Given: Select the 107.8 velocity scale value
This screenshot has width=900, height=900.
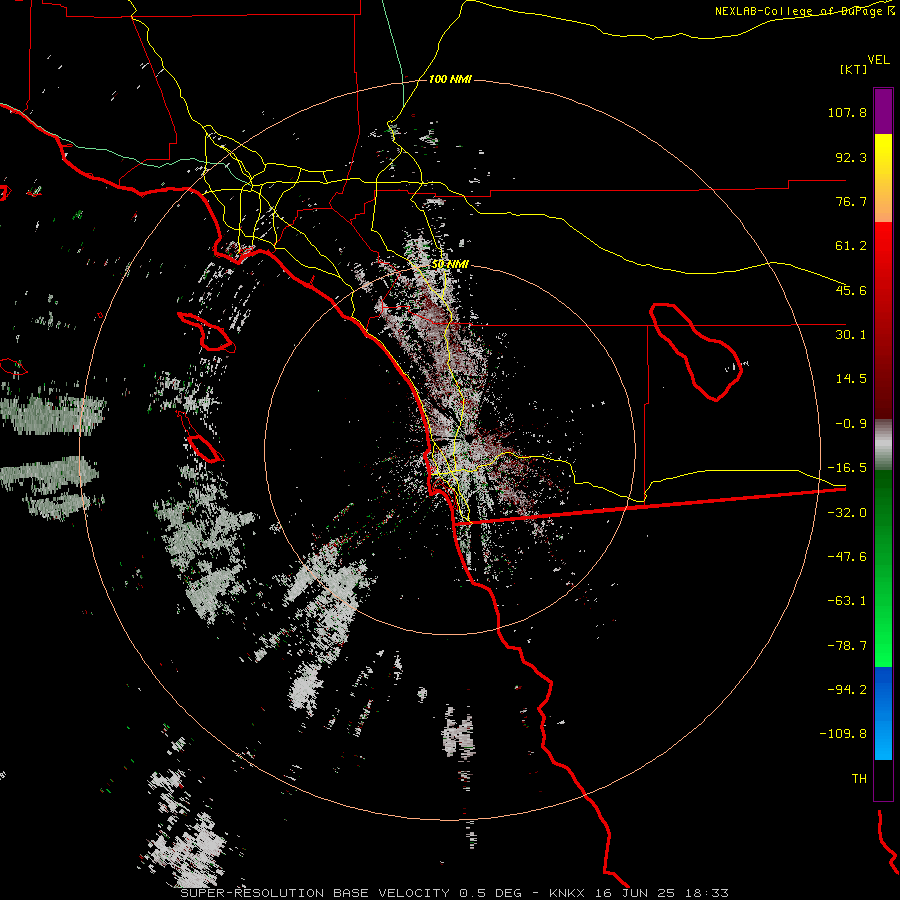Looking at the screenshot, I should pos(847,112).
